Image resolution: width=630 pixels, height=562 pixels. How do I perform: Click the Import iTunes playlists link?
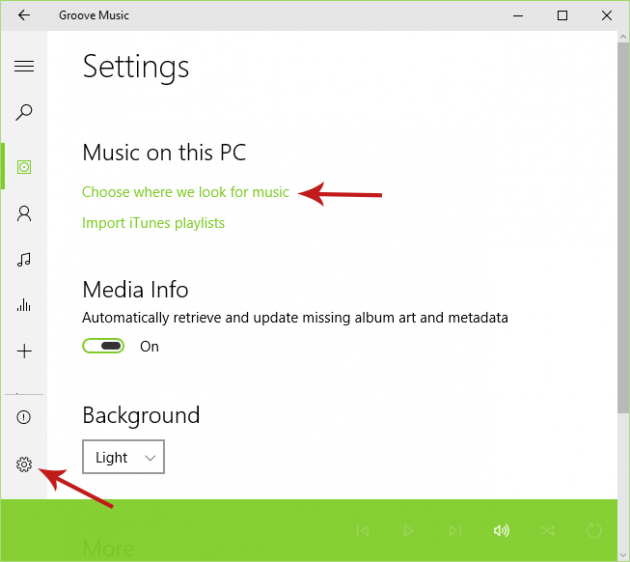pyautogui.click(x=153, y=223)
